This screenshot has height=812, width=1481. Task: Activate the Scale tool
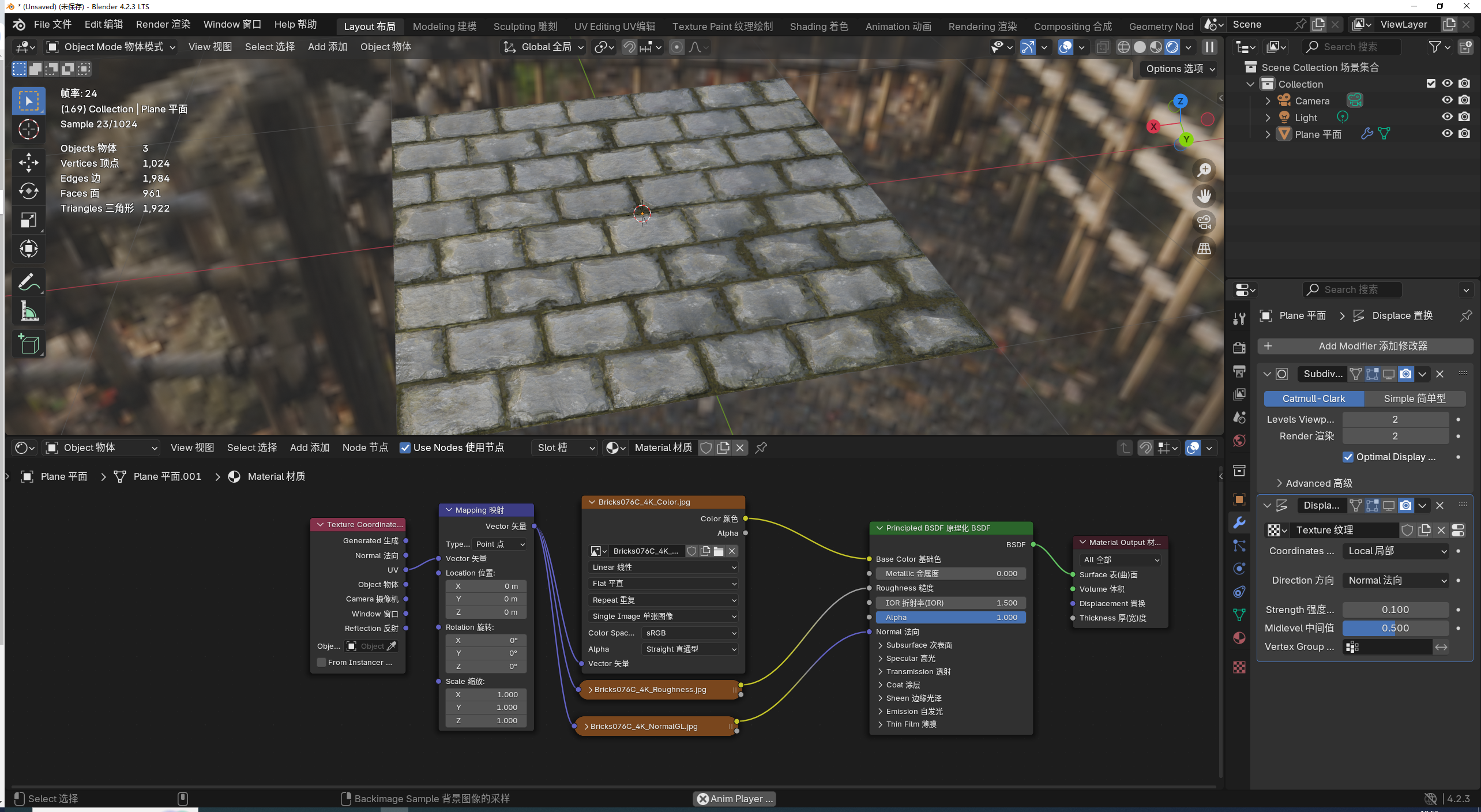pos(28,220)
